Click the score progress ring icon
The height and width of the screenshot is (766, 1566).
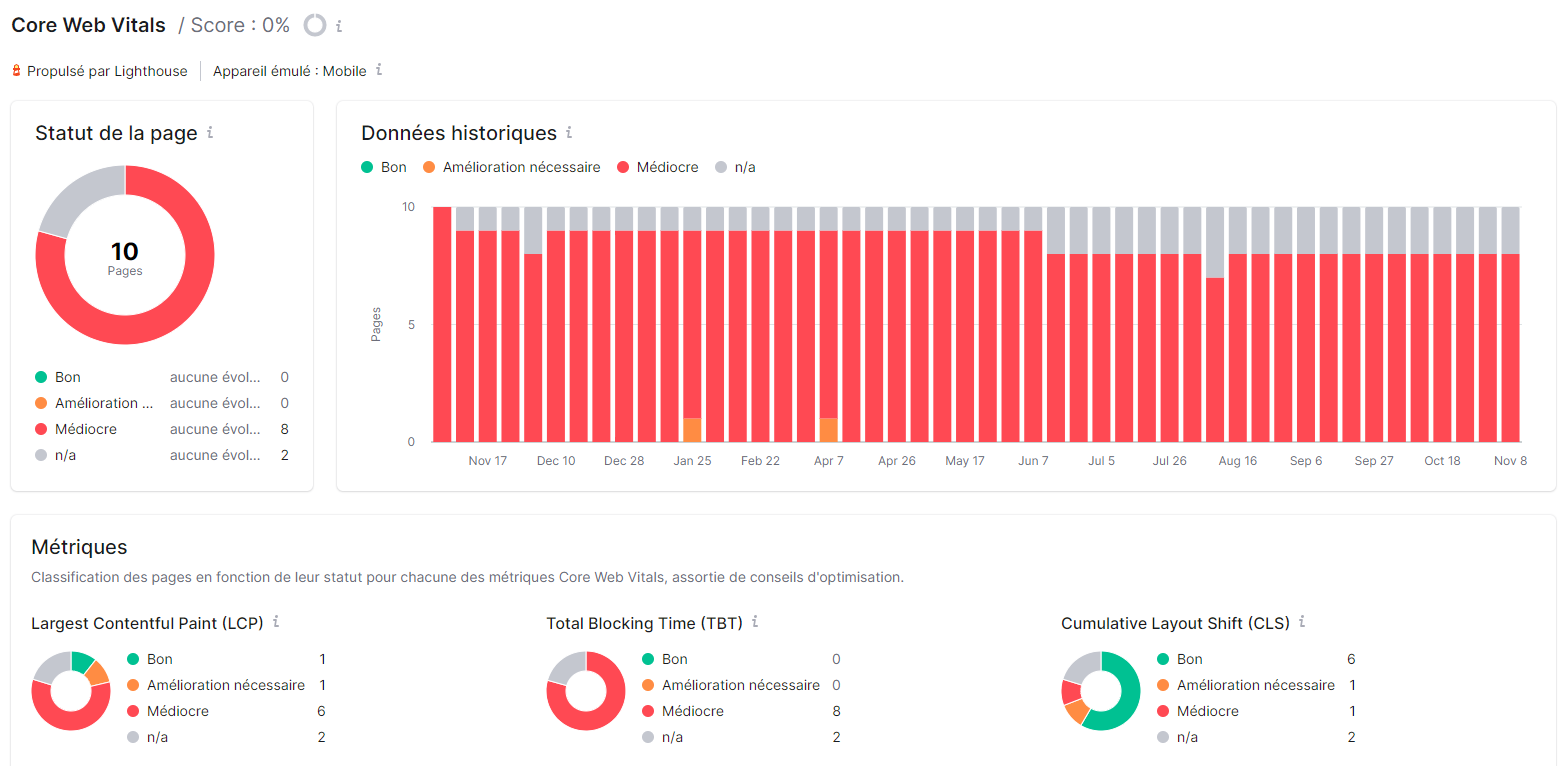click(315, 25)
